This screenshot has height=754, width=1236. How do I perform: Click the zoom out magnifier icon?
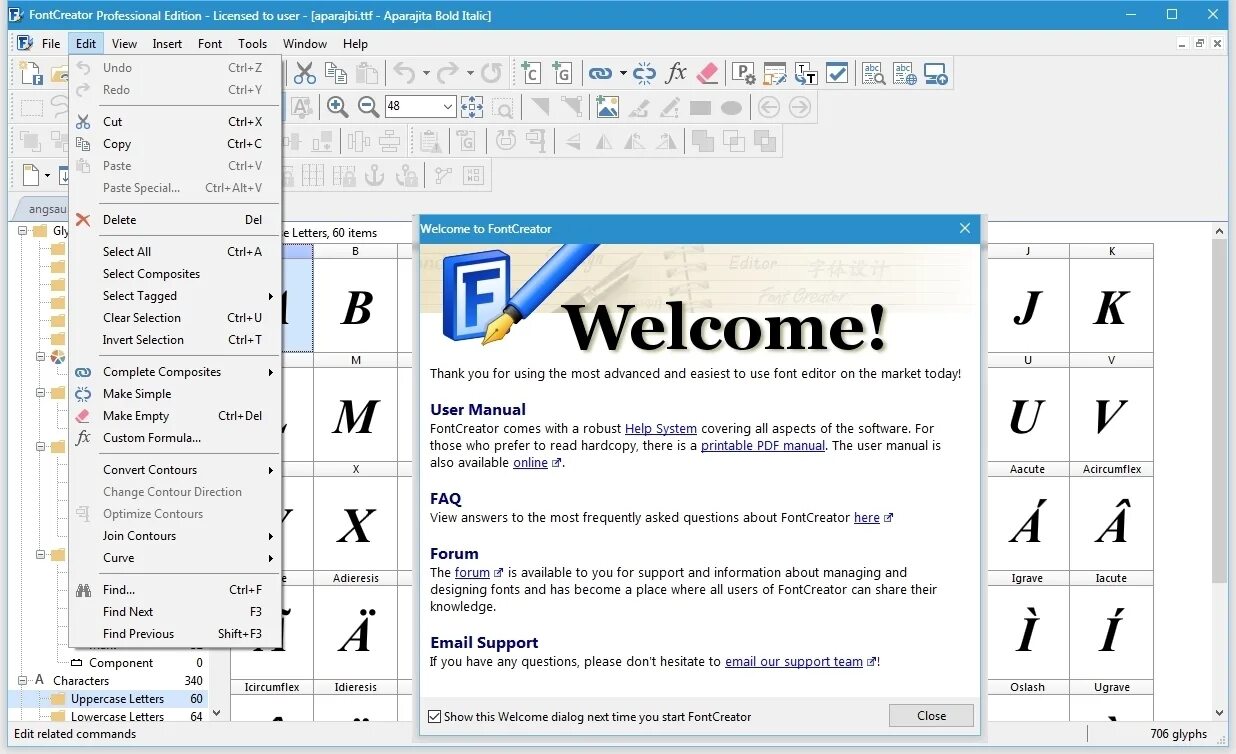tap(368, 107)
